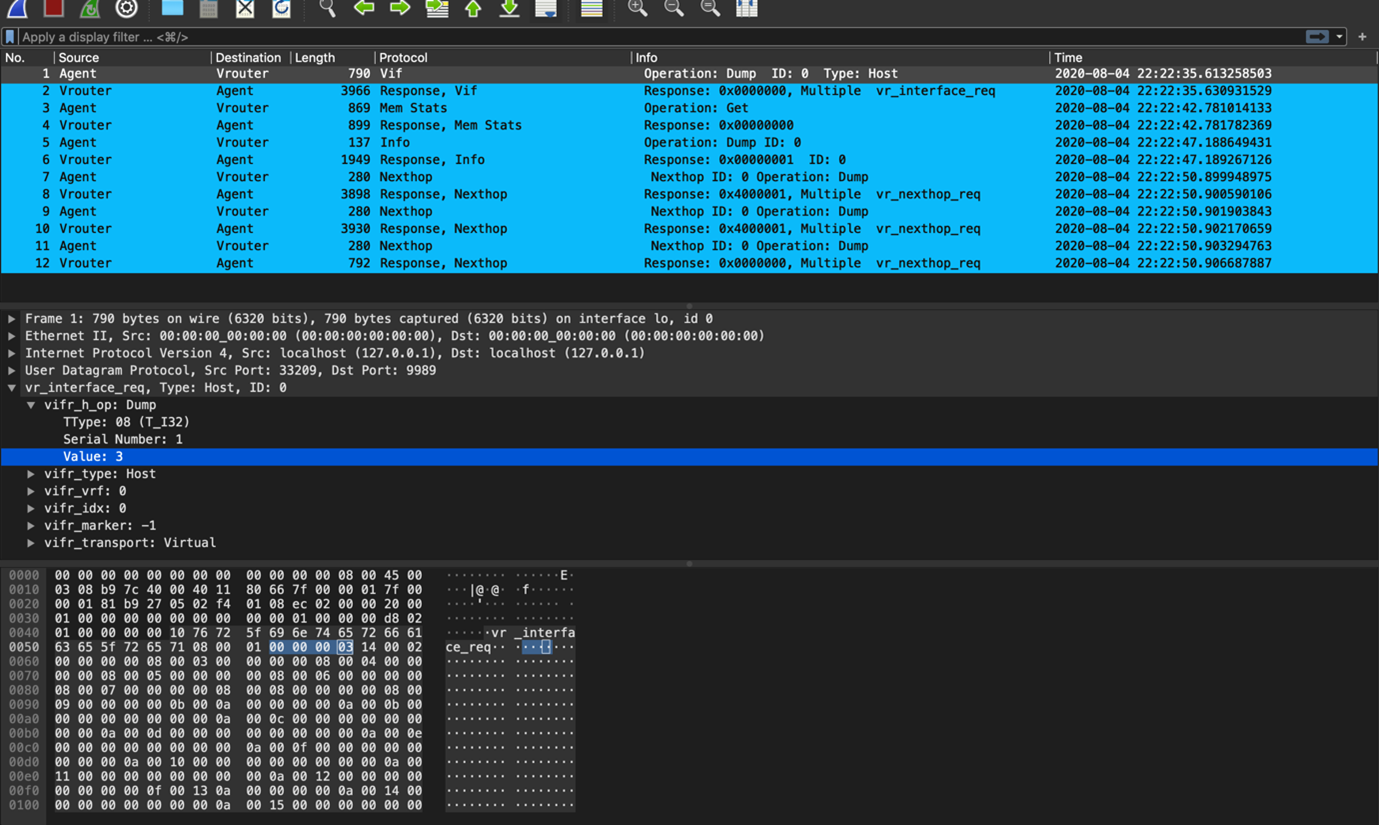Expand the vifr_type: Host node
Image resolution: width=1379 pixels, height=825 pixels.
coord(31,474)
